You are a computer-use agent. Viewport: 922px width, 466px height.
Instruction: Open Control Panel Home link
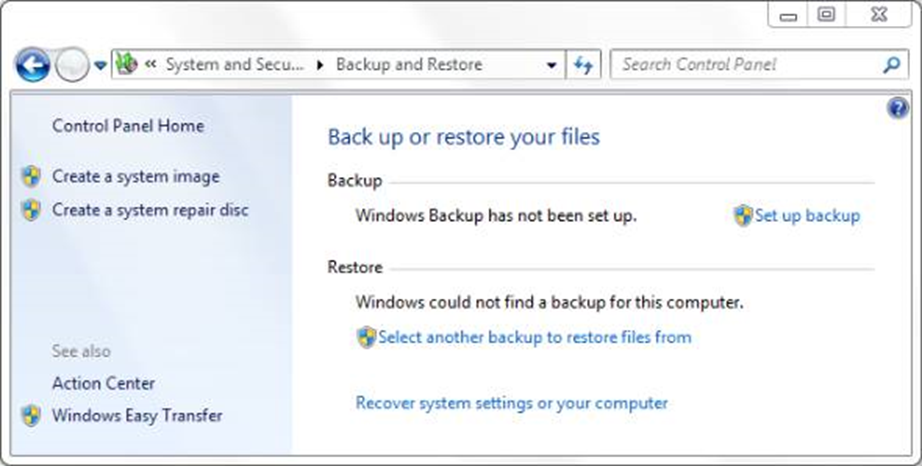click(x=128, y=126)
